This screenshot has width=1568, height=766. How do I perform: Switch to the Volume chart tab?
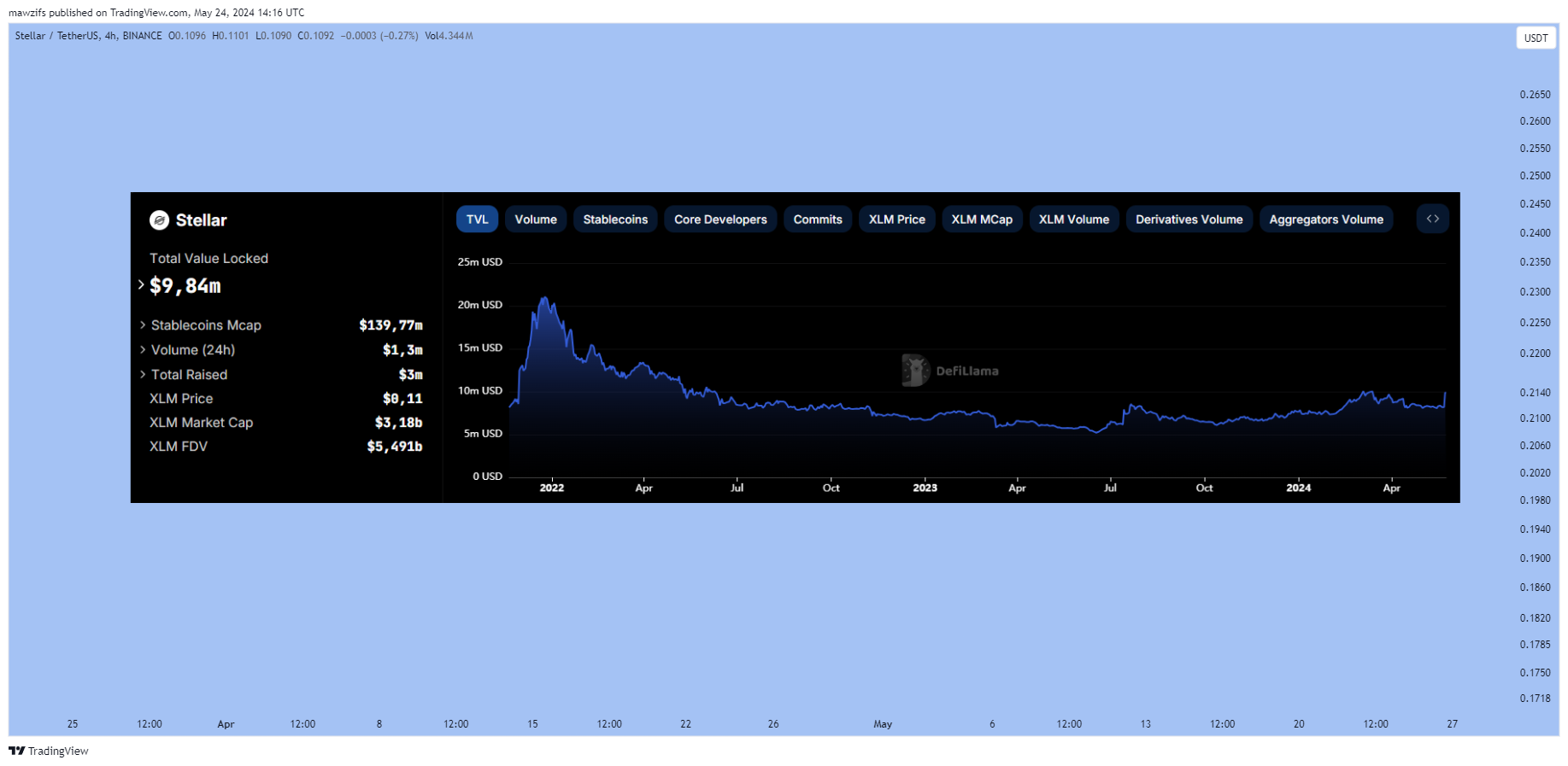click(x=536, y=219)
